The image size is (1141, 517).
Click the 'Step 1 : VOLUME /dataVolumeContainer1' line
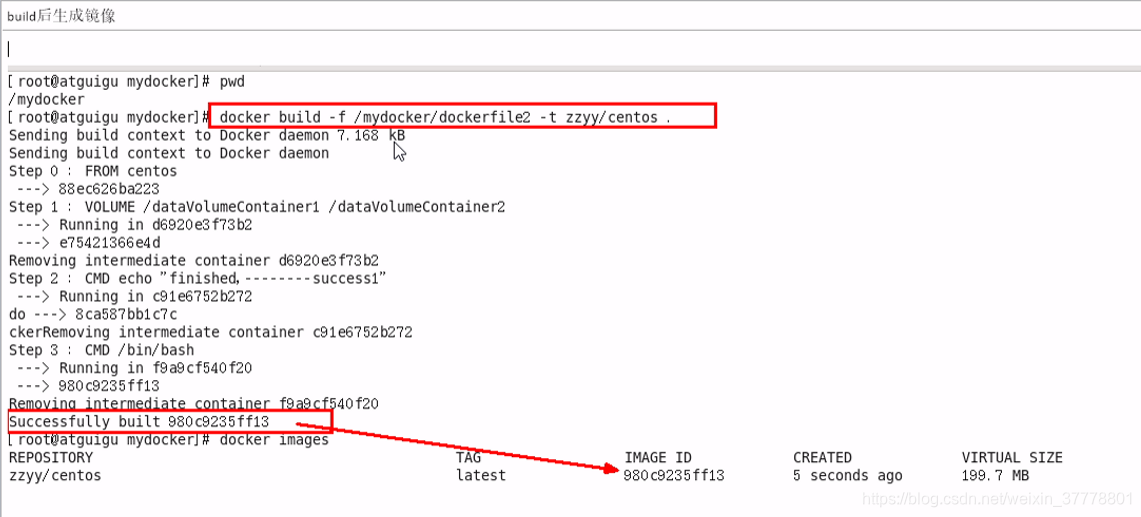[257, 207]
